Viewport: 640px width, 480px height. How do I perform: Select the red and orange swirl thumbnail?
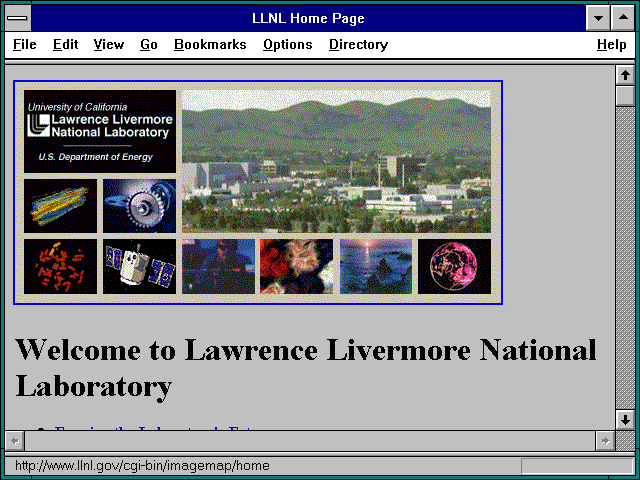click(297, 266)
